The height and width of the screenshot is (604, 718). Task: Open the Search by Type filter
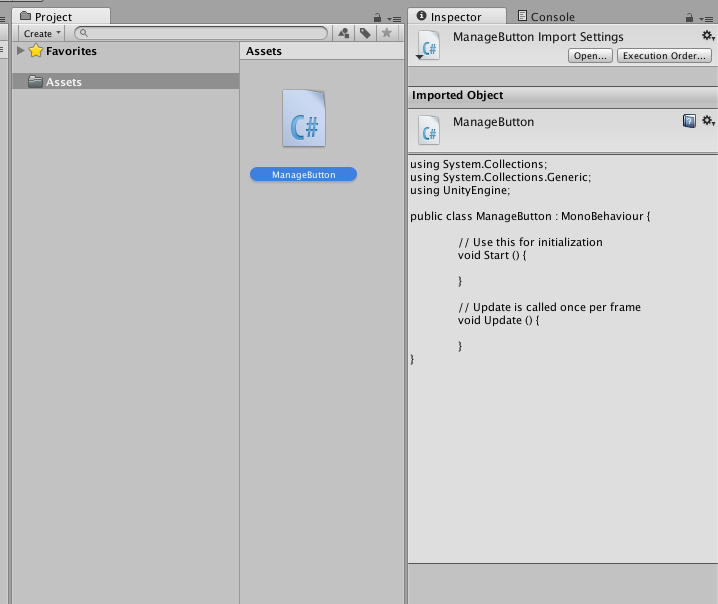coord(343,33)
